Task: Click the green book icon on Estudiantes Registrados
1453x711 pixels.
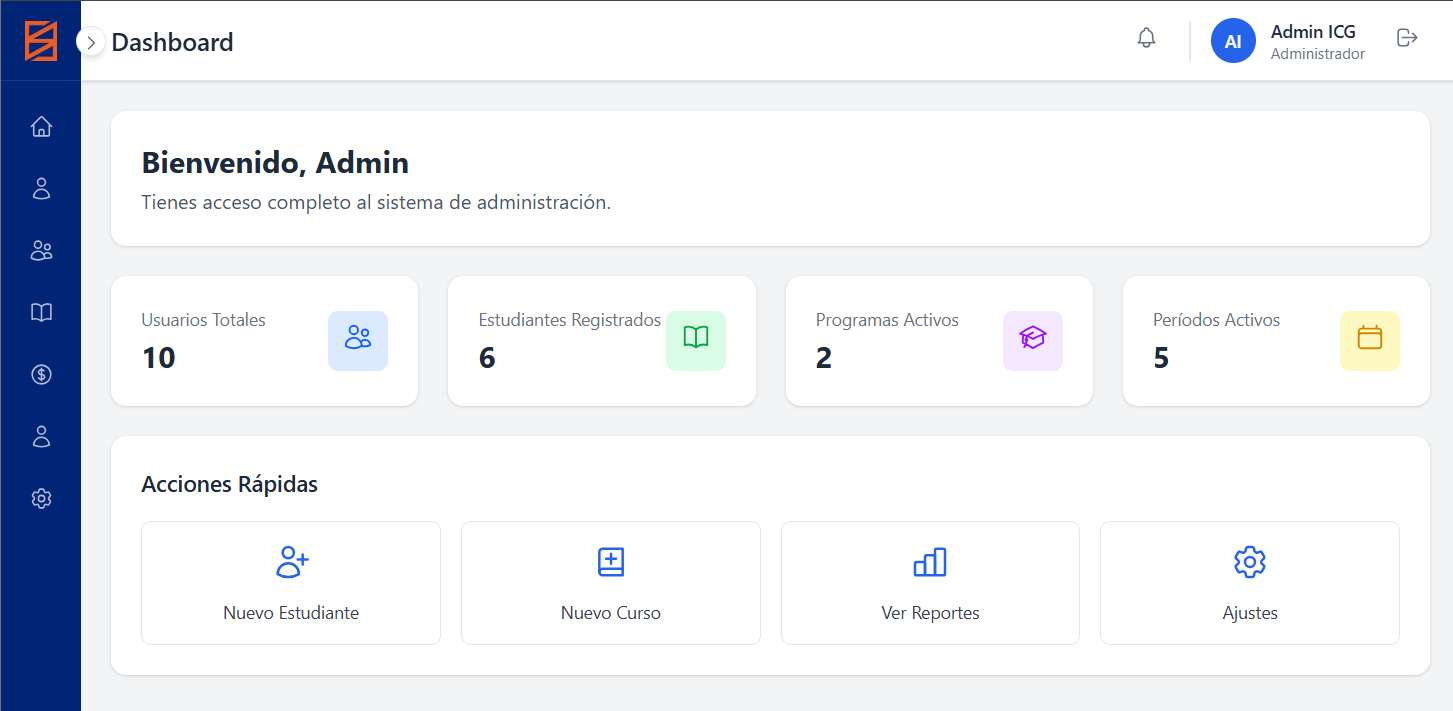Action: pyautogui.click(x=695, y=340)
